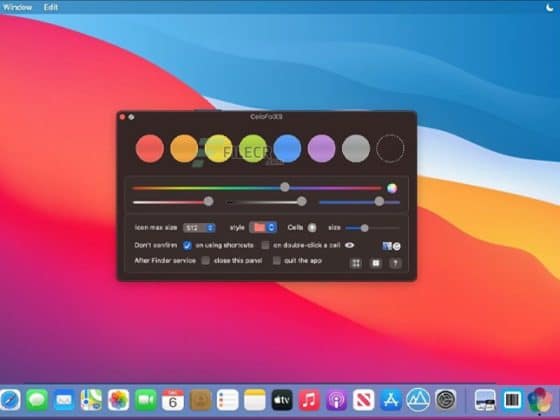
Task: Pick the green color circle
Action: (252, 149)
